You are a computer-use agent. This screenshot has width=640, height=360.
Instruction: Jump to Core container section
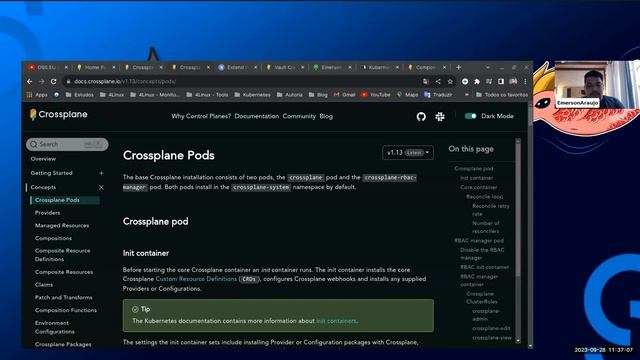pos(478,187)
